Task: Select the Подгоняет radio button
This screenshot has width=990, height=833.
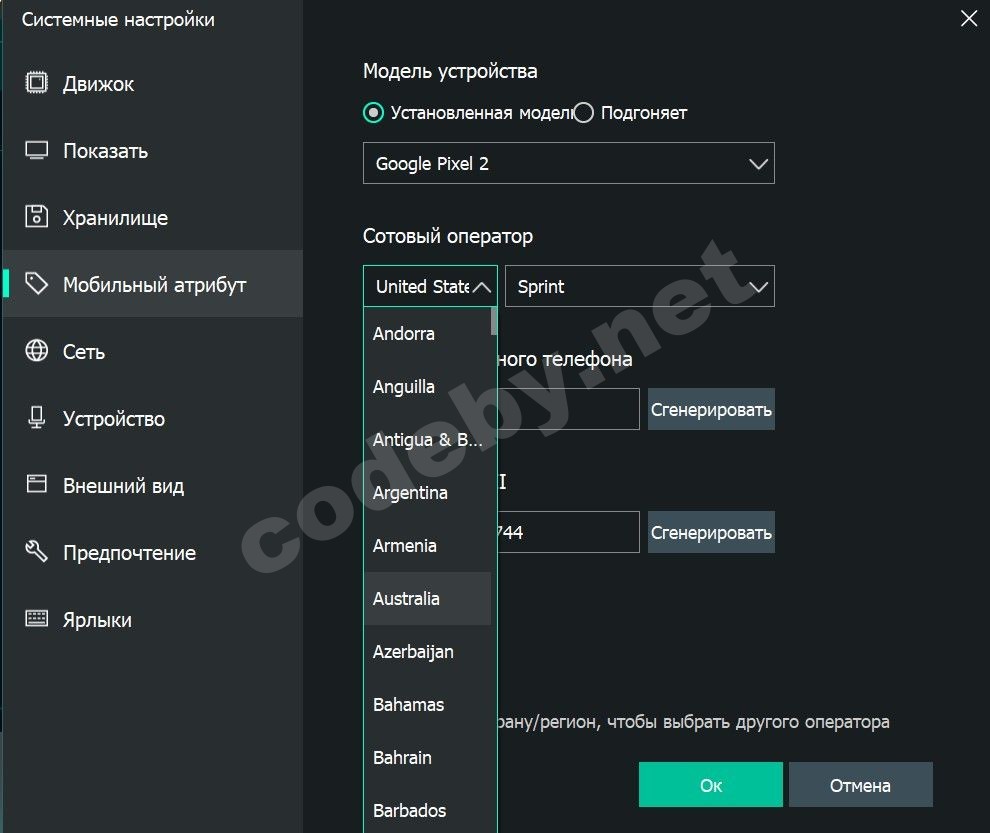Action: [x=584, y=113]
